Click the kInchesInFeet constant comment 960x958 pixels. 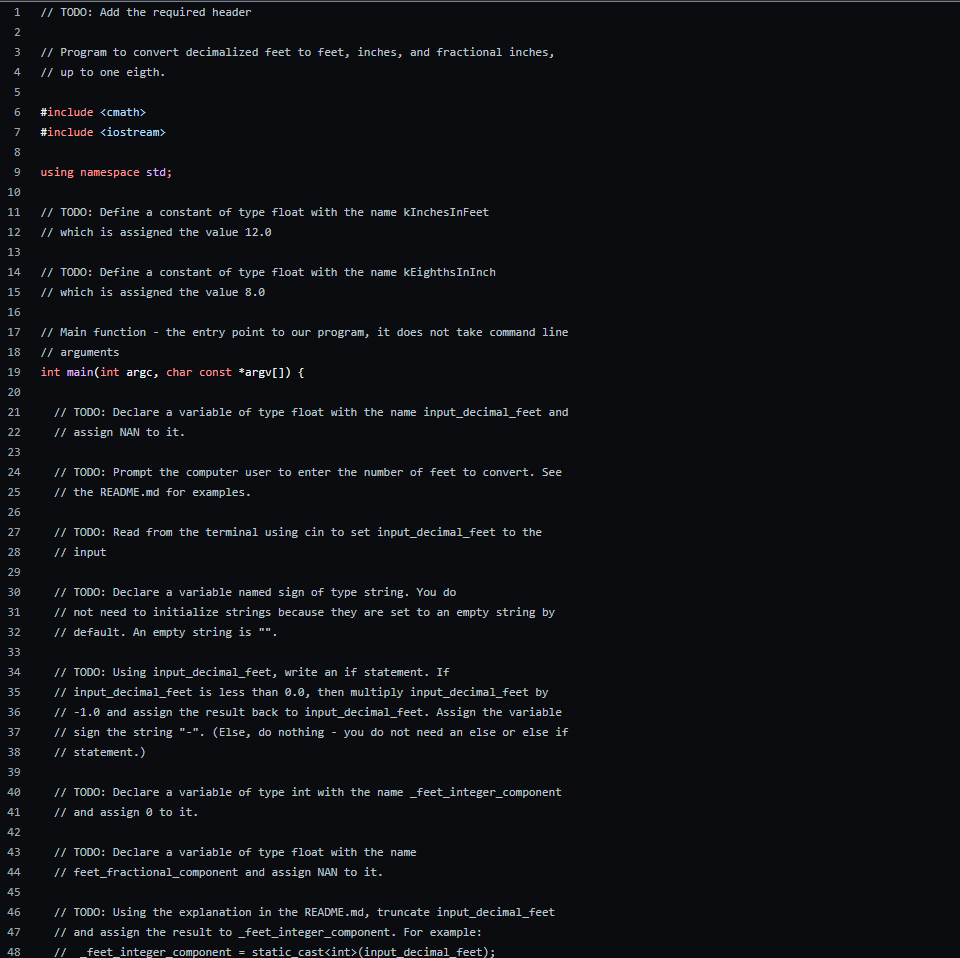click(265, 211)
